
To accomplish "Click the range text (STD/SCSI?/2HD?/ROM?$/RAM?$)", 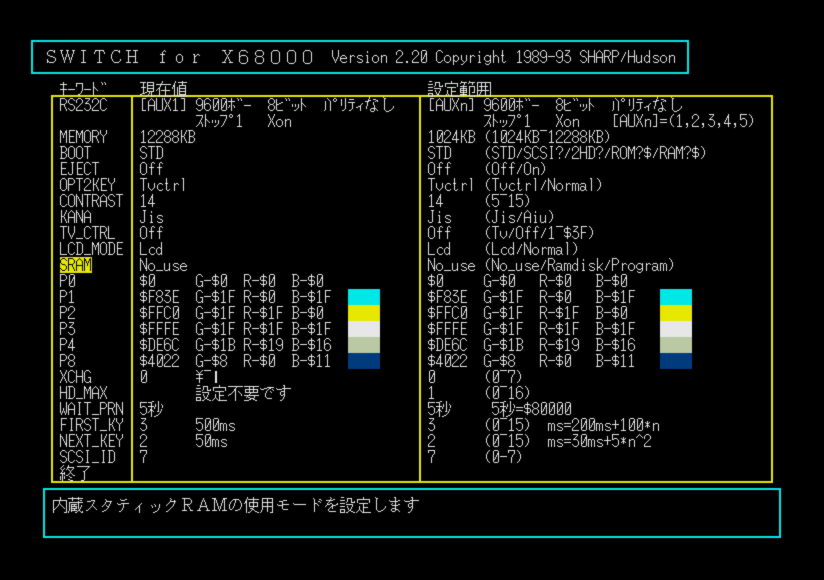I will [595, 153].
